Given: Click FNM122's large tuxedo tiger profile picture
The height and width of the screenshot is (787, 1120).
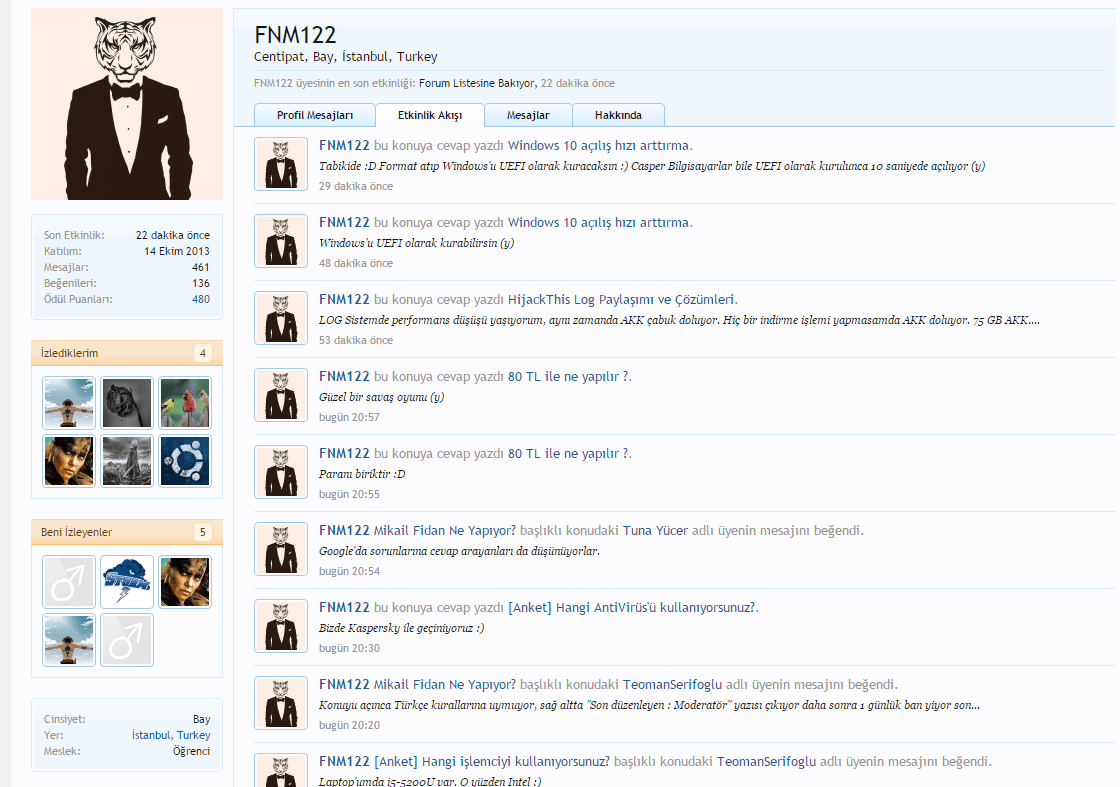Looking at the screenshot, I should (x=126, y=104).
